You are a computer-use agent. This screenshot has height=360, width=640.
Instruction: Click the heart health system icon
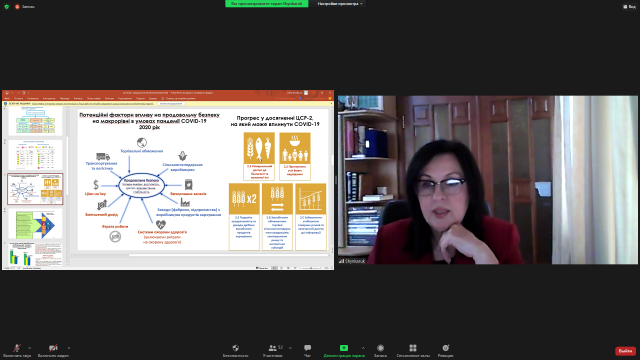coord(161,224)
